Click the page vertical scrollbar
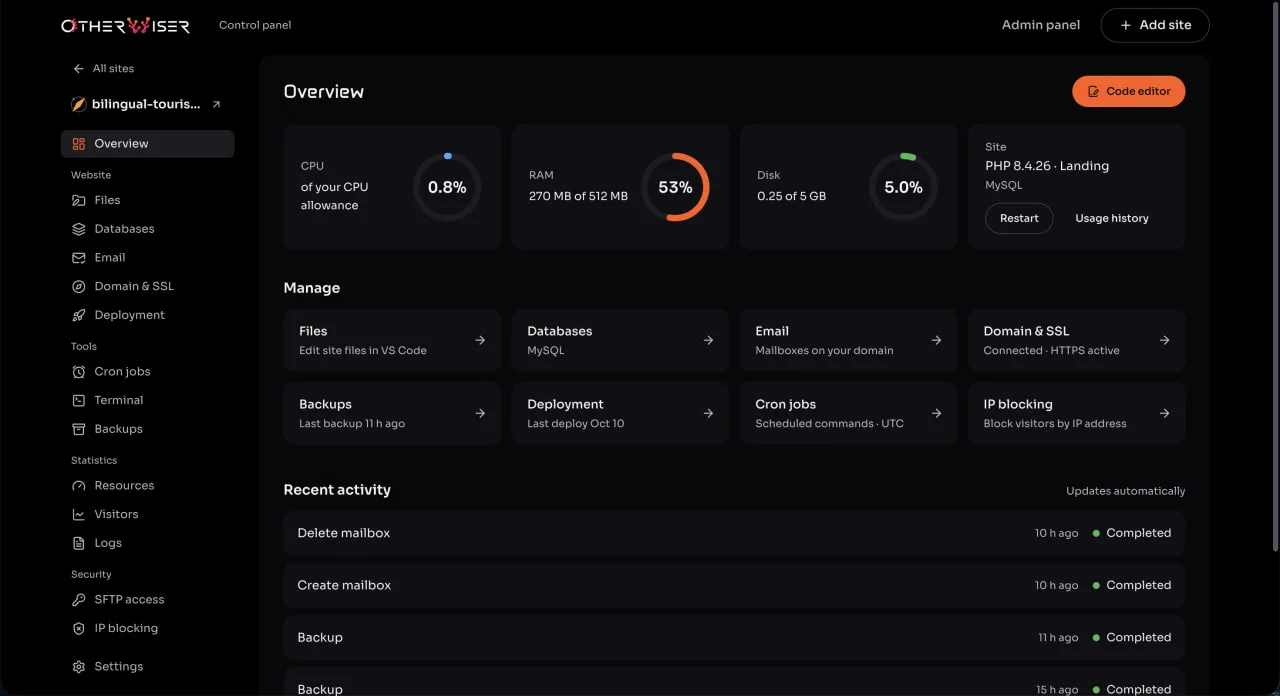This screenshot has width=1280, height=696. coord(1274,275)
